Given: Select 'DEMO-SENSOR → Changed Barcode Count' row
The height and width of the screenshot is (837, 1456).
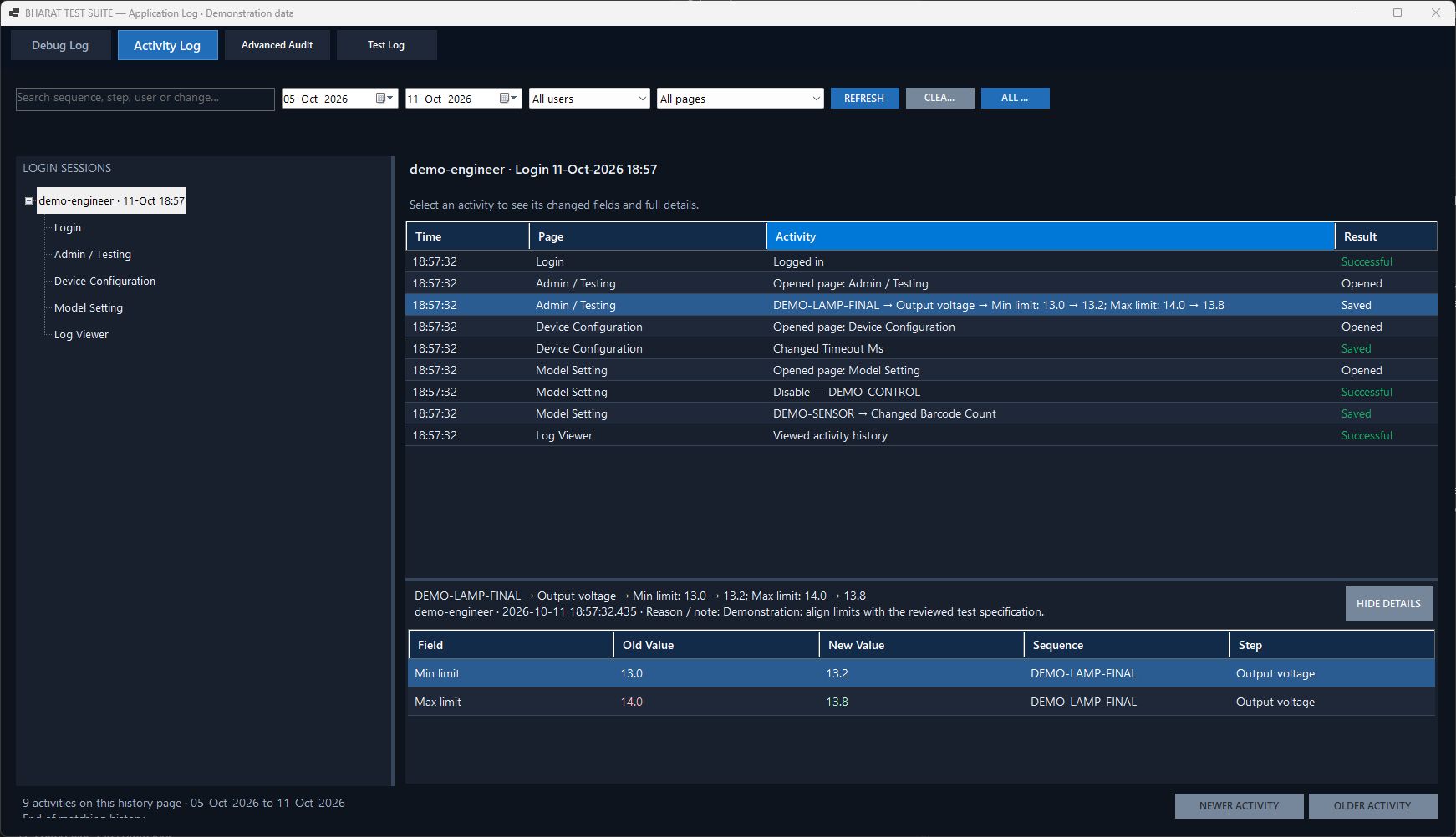Looking at the screenshot, I should coord(921,413).
